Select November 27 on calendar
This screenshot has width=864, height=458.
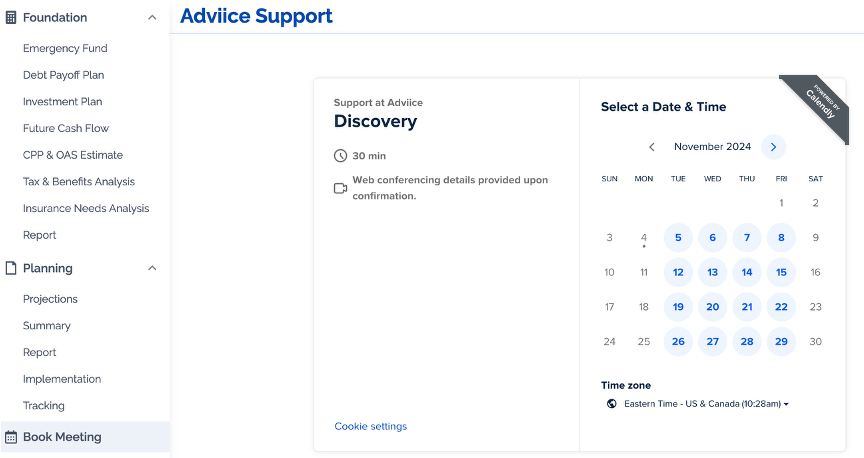pyautogui.click(x=712, y=342)
